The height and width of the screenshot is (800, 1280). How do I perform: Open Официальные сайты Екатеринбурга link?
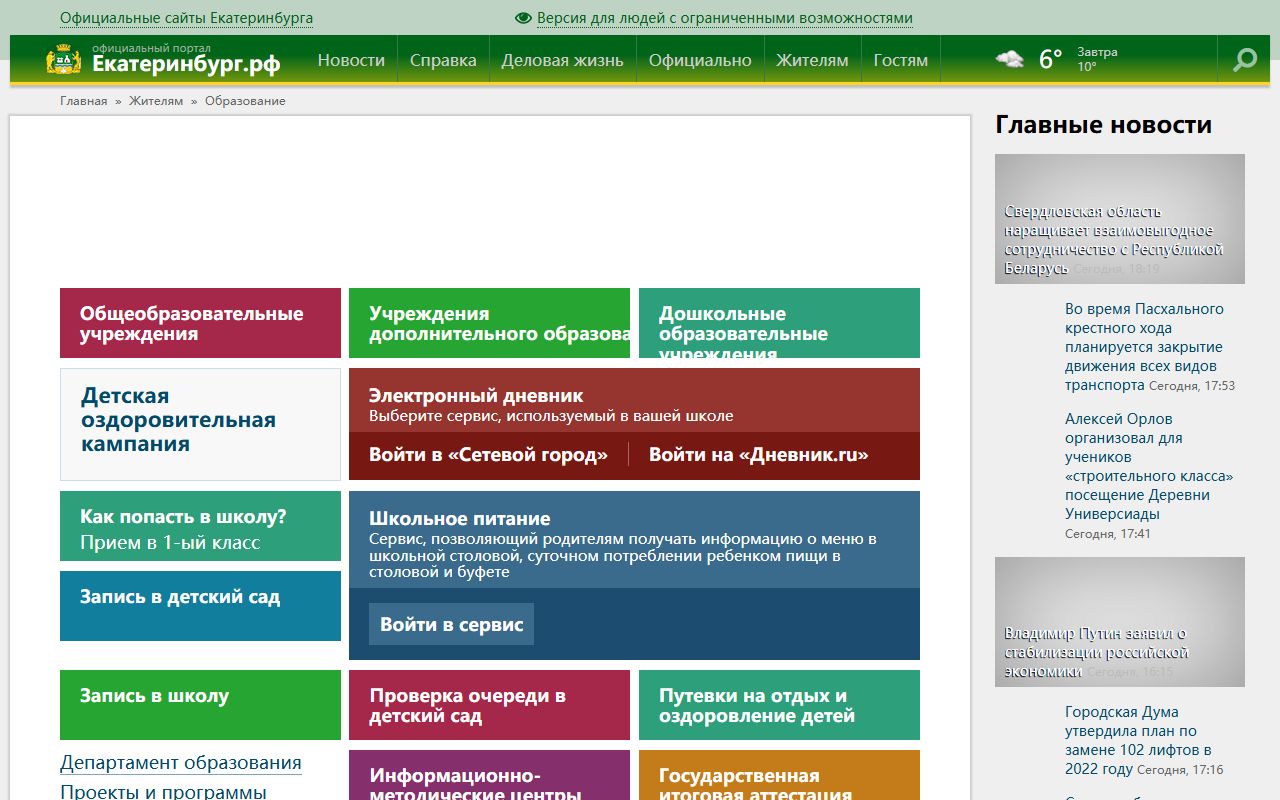tap(186, 18)
